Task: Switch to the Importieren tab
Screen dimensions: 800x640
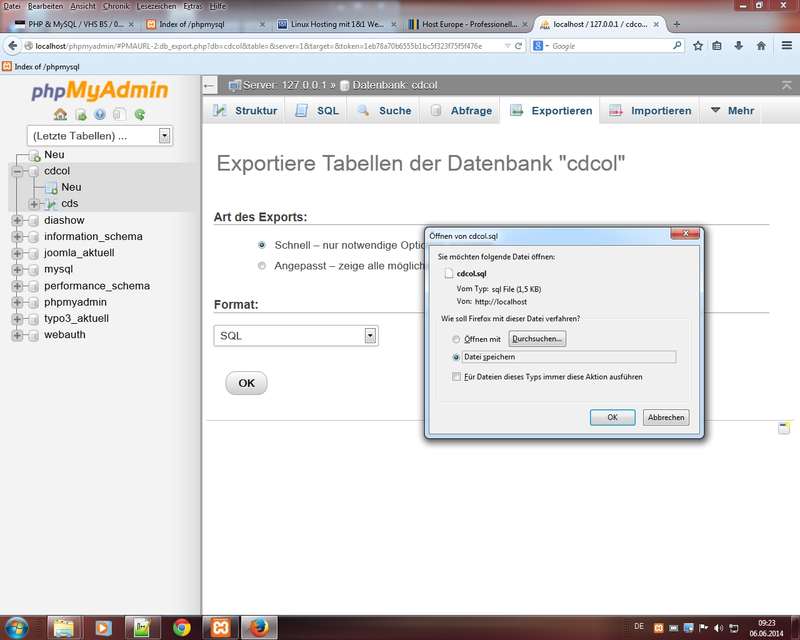Action: tap(650, 111)
